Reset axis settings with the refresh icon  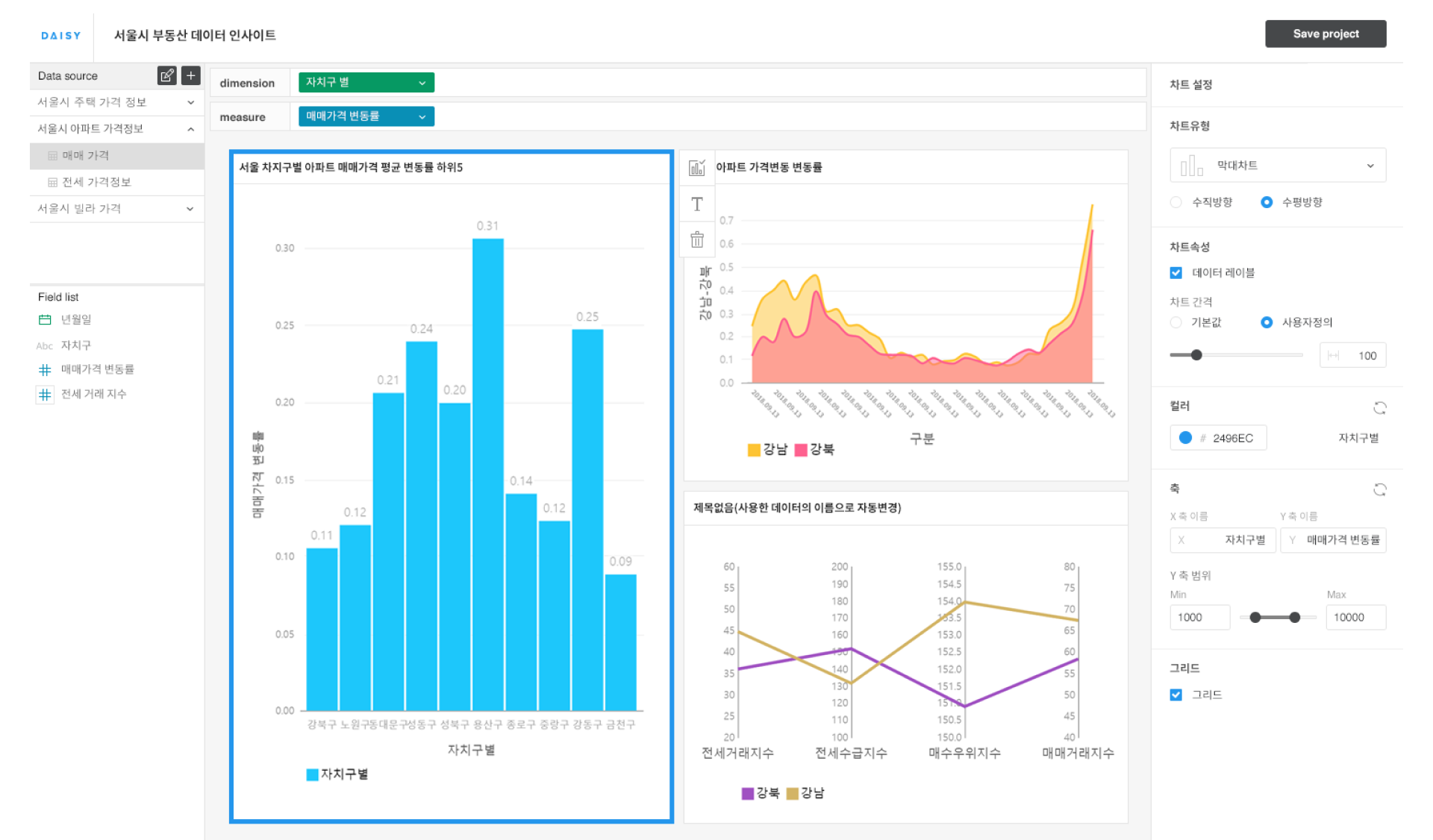[x=1379, y=489]
